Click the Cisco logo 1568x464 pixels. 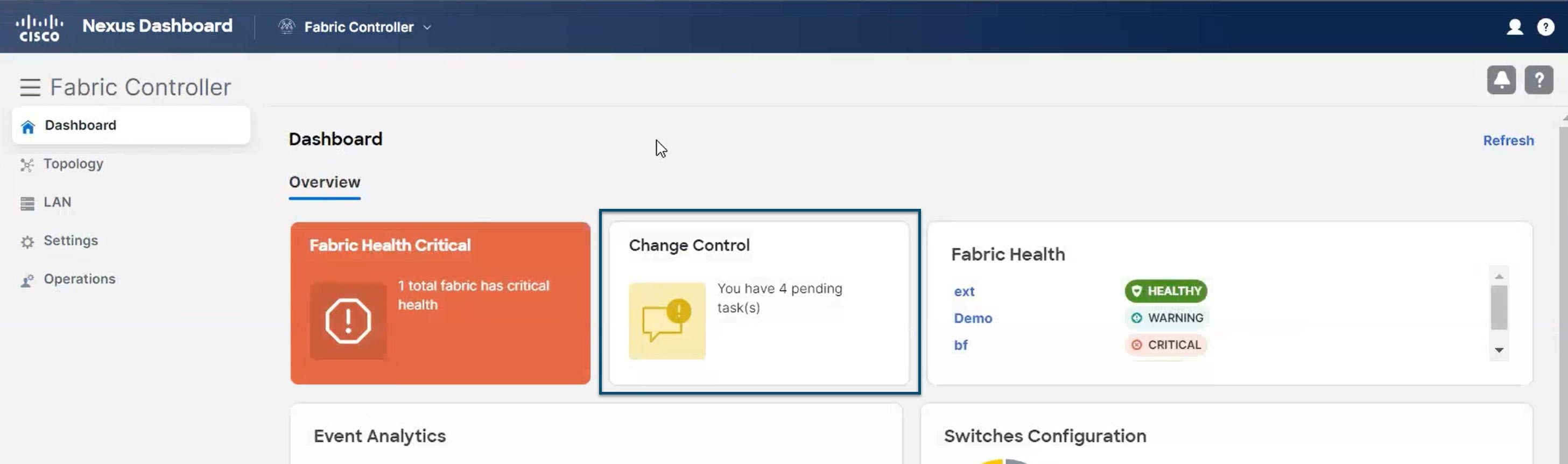pos(40,27)
